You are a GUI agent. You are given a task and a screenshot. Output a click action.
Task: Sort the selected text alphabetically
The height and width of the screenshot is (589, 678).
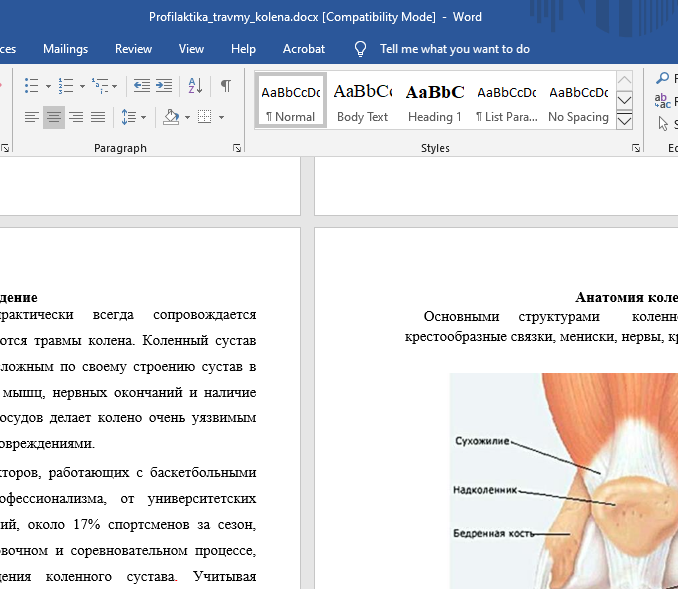coord(195,86)
